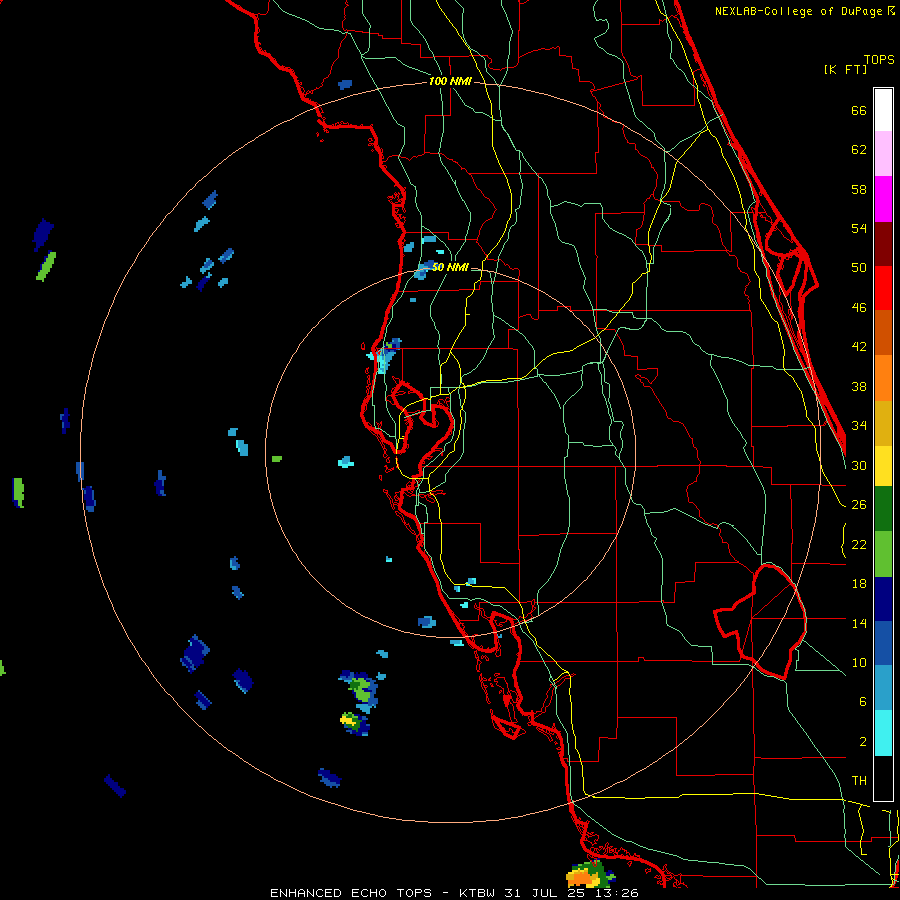
Task: Select the 54 scale label
Action: [x=859, y=228]
